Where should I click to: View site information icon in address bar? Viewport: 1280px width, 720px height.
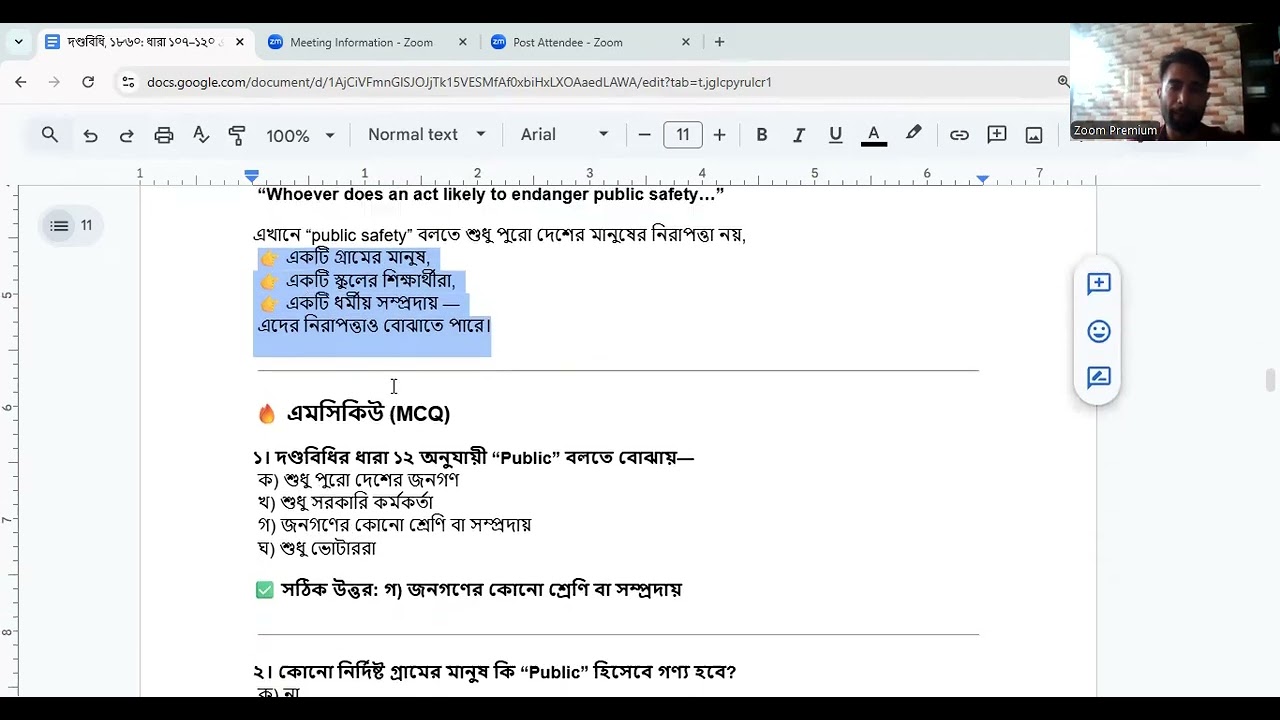point(127,82)
